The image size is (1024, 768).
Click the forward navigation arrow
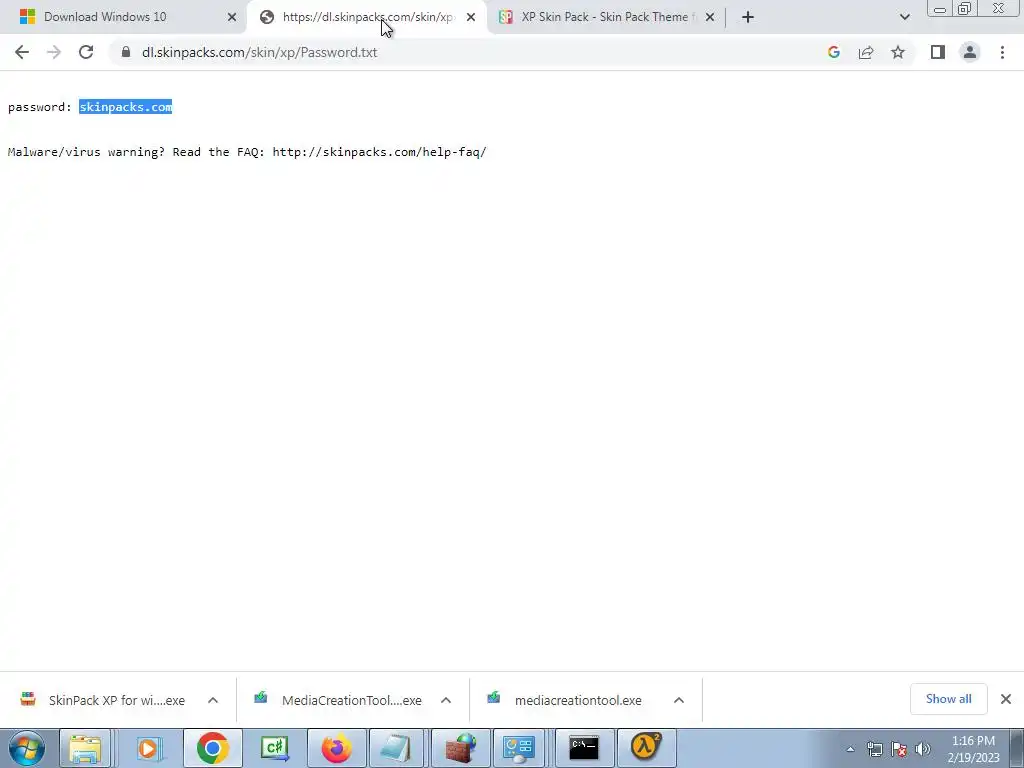point(54,52)
